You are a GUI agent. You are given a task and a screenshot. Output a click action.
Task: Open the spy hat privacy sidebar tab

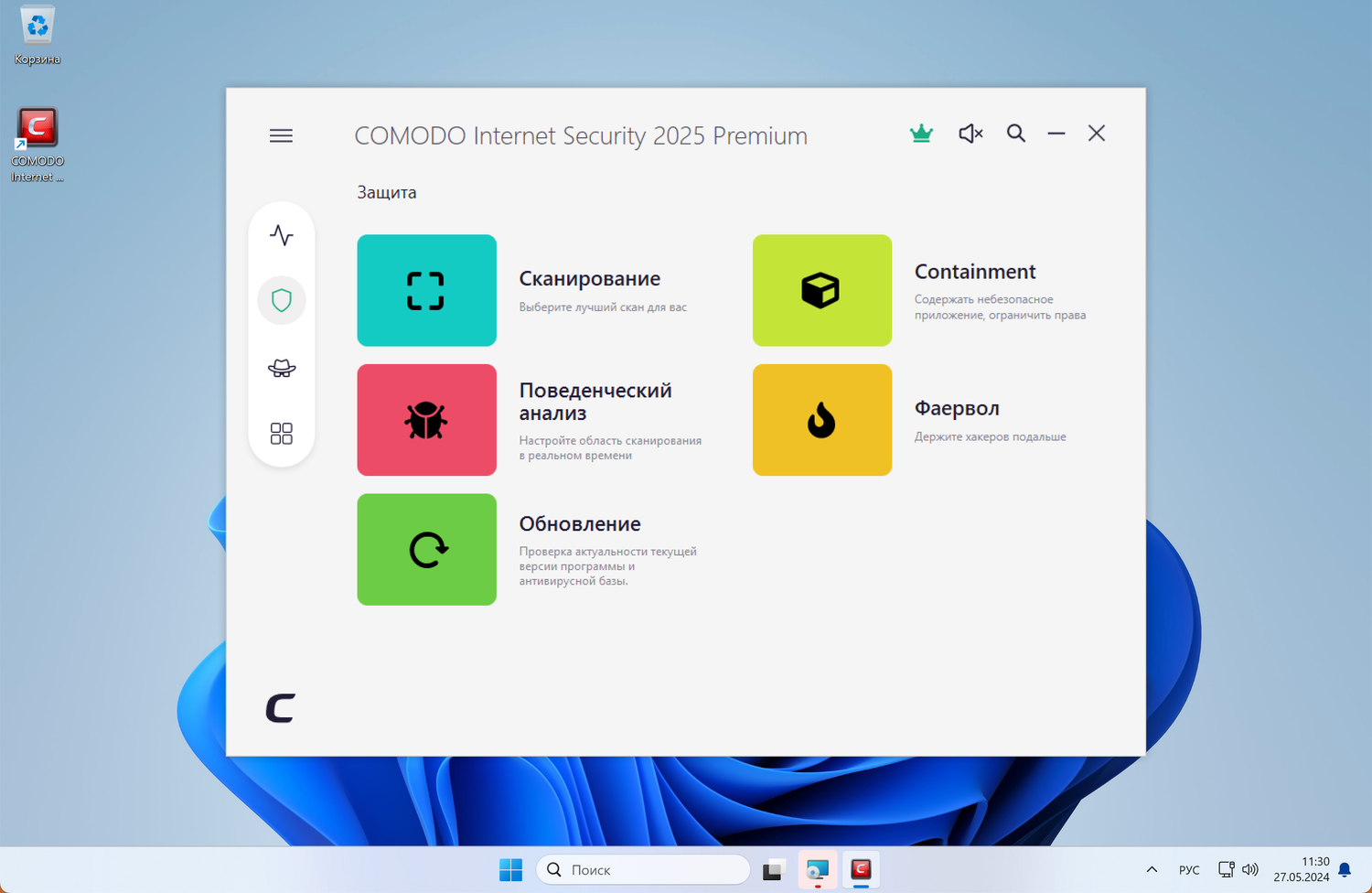282,368
